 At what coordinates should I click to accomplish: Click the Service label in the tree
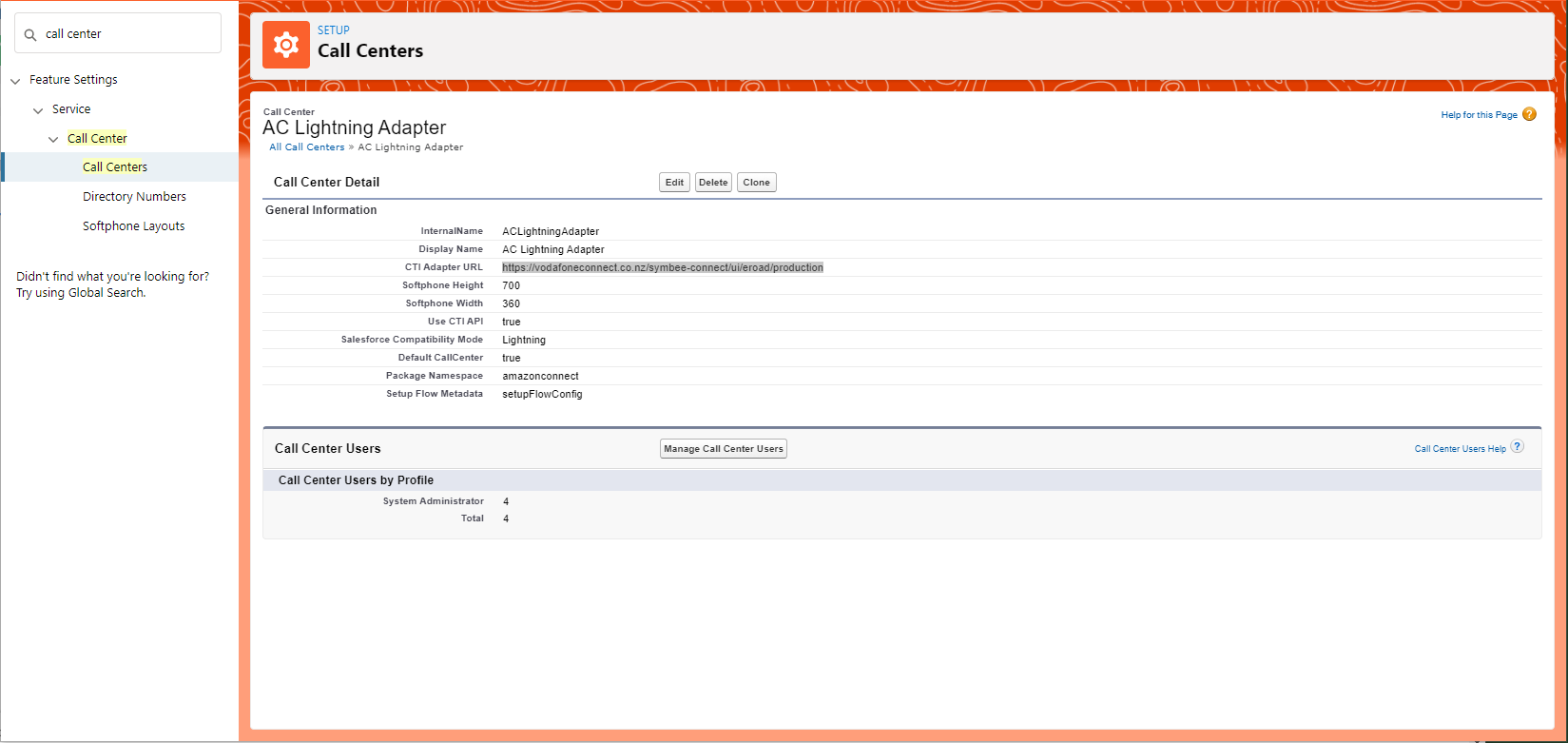pyautogui.click(x=71, y=109)
